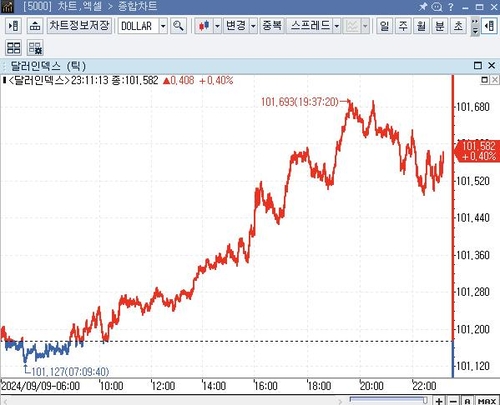The width and height of the screenshot is (500, 405).
Task: Click the small X icon inside the chart area
Action: click(x=495, y=80)
